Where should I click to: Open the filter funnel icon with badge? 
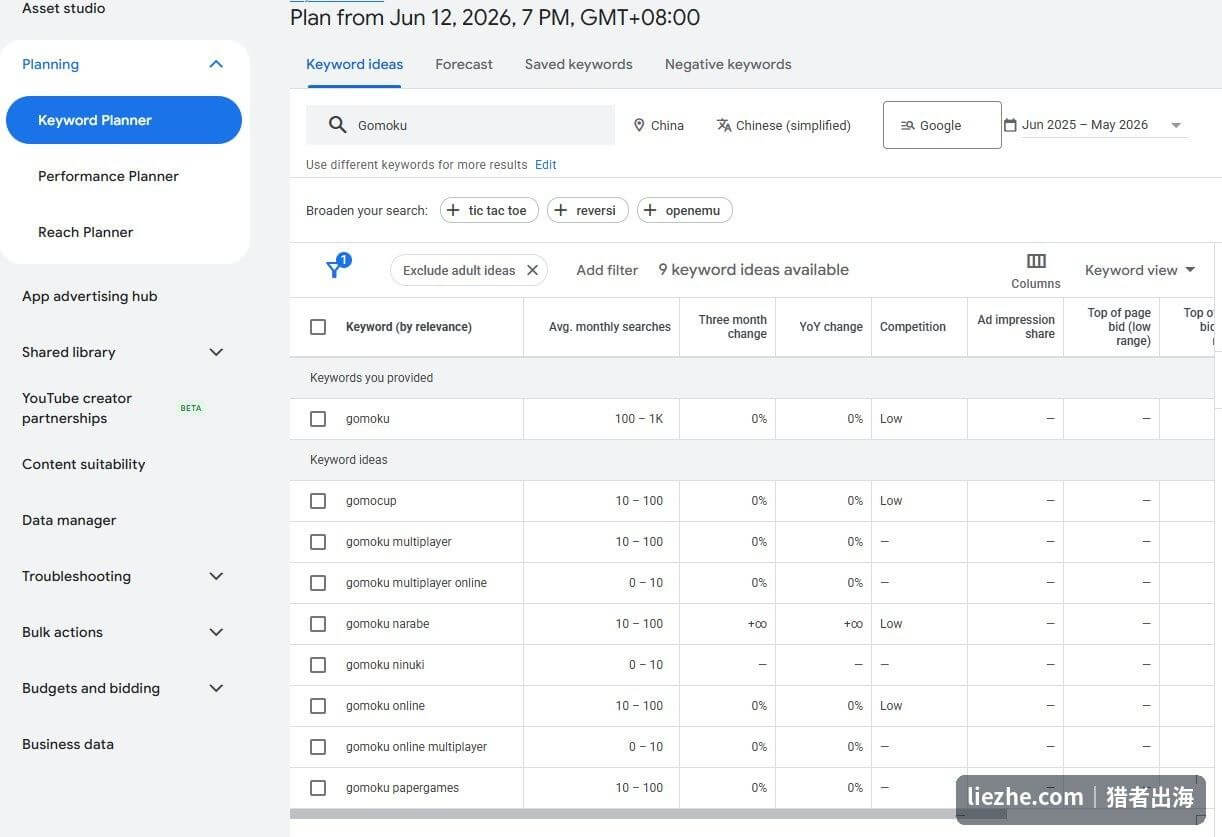tap(336, 267)
